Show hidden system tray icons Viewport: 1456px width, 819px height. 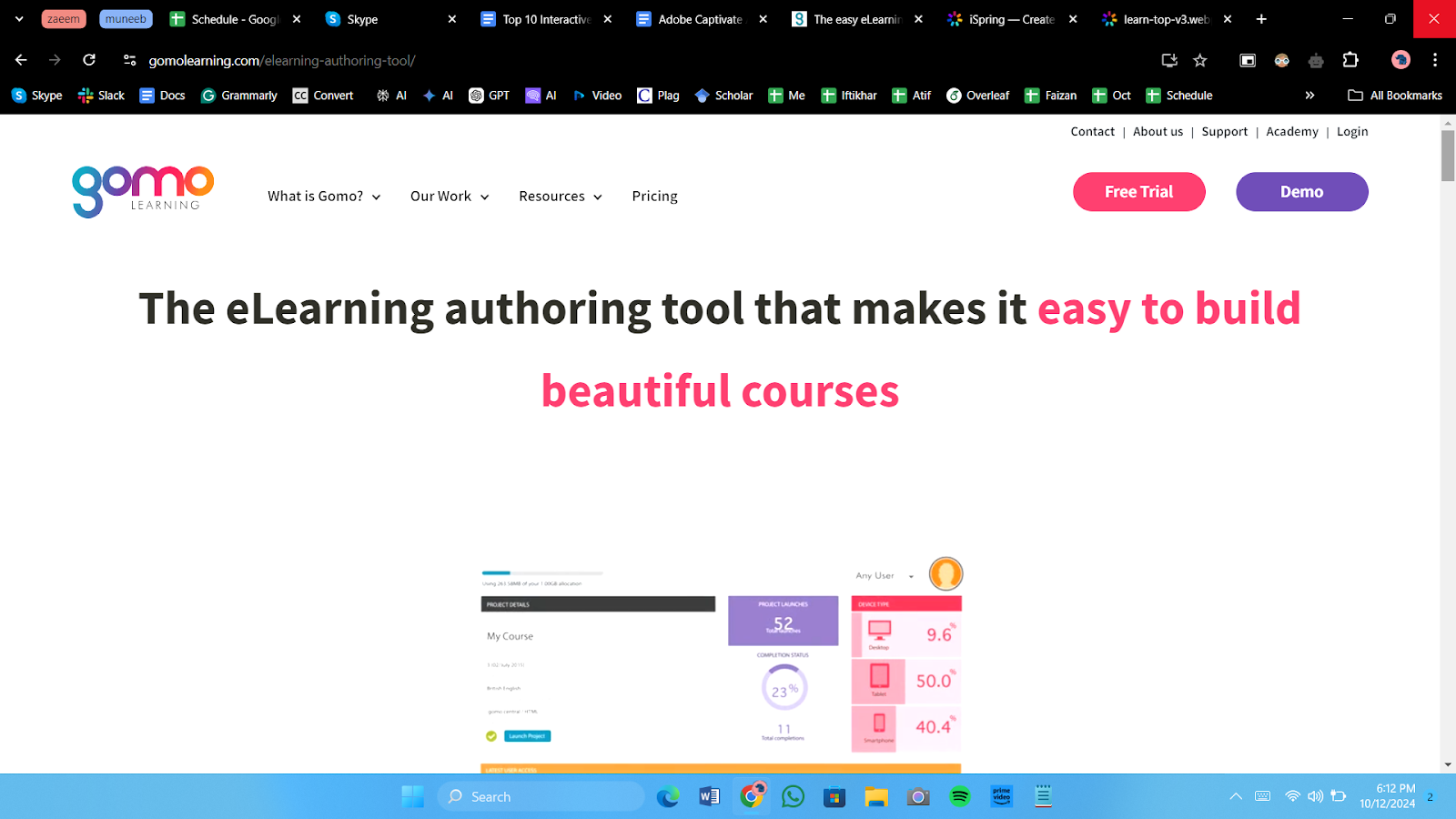(1236, 796)
